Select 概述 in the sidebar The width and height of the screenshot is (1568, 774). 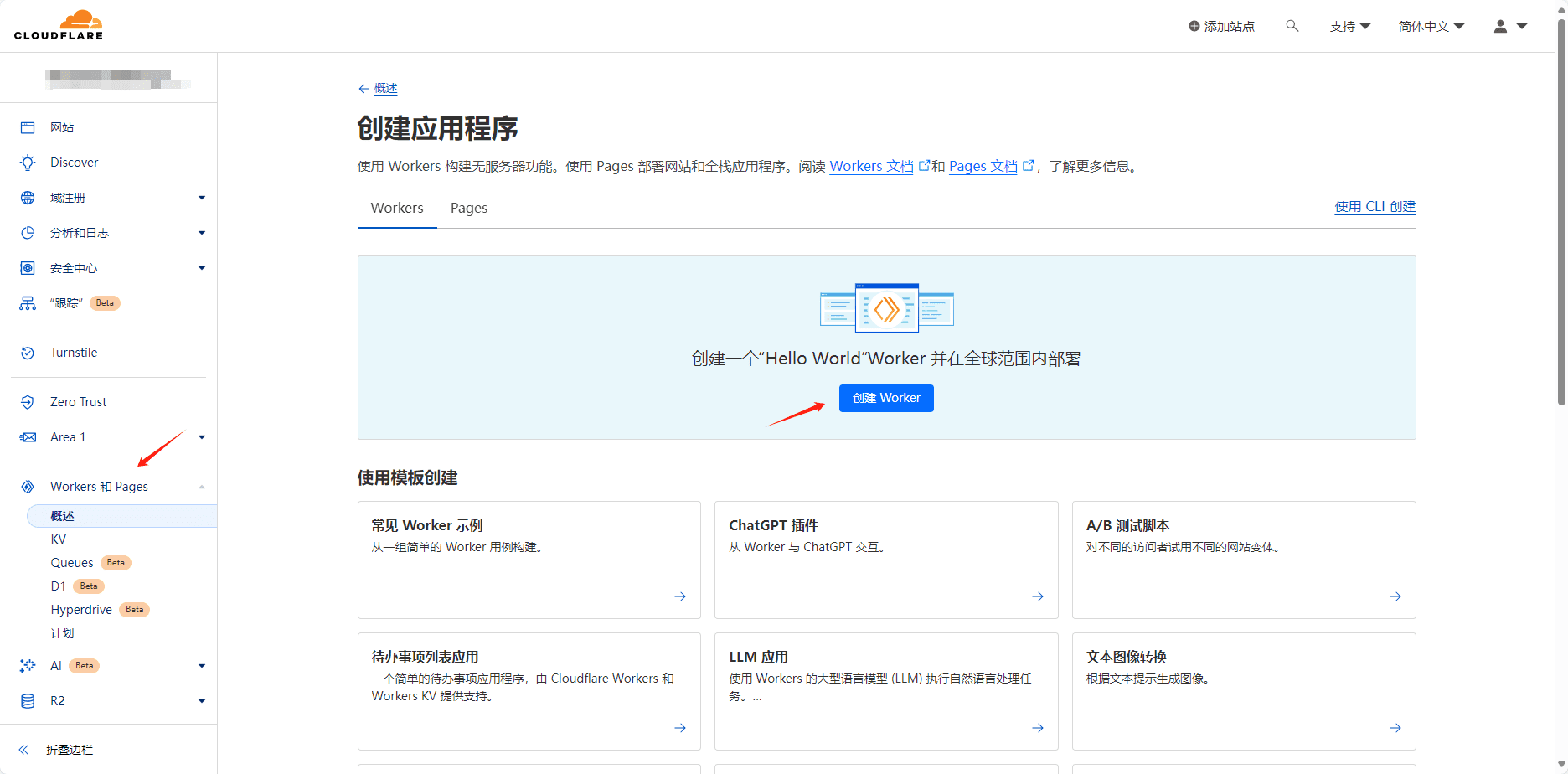tap(122, 516)
